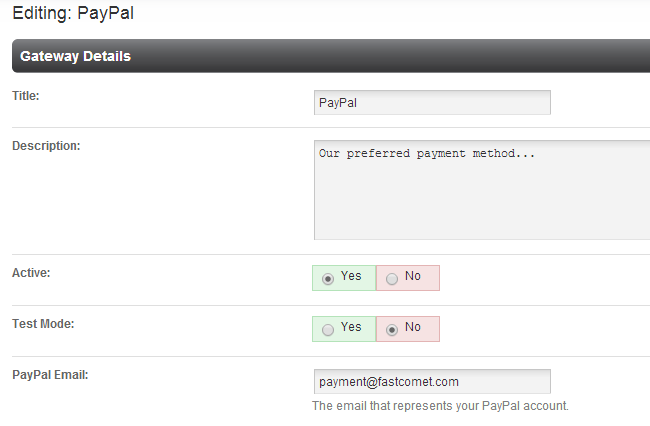Select the Active Yes radio button
Screen dimensions: 650x426
(x=328, y=279)
